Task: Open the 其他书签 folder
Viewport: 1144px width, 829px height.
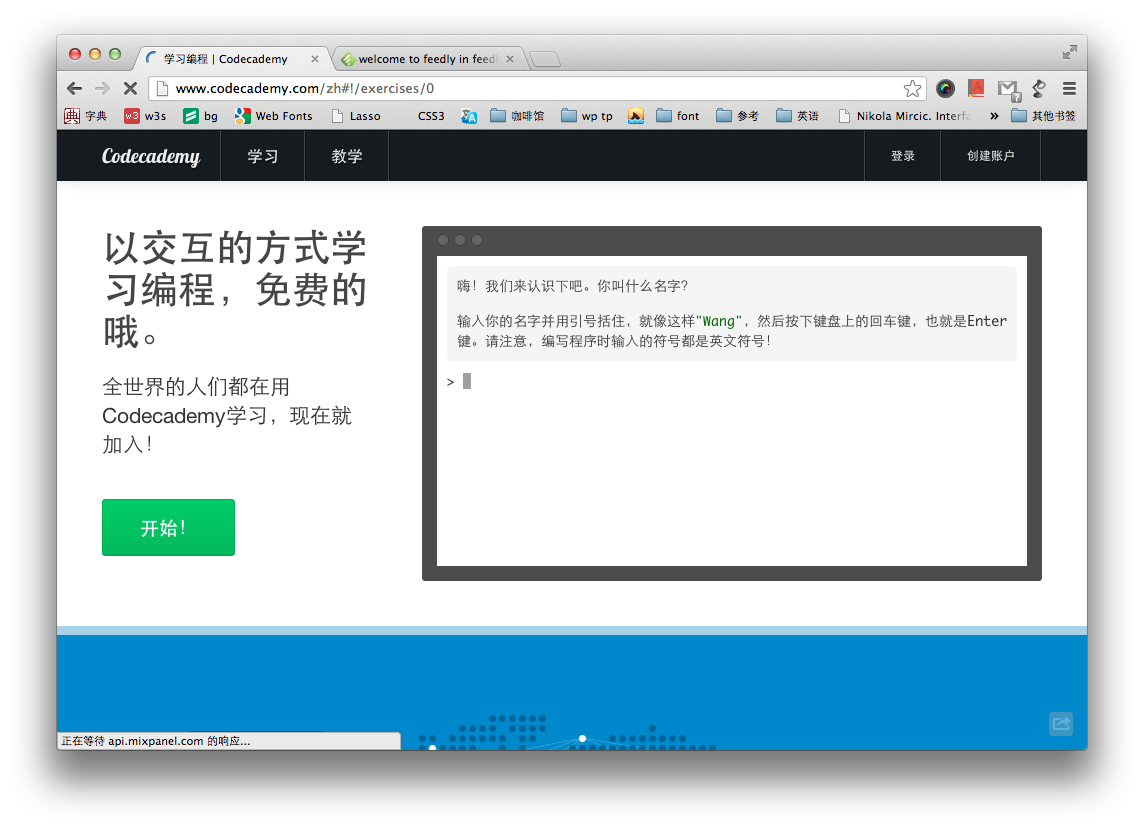Action: pyautogui.click(x=1043, y=116)
